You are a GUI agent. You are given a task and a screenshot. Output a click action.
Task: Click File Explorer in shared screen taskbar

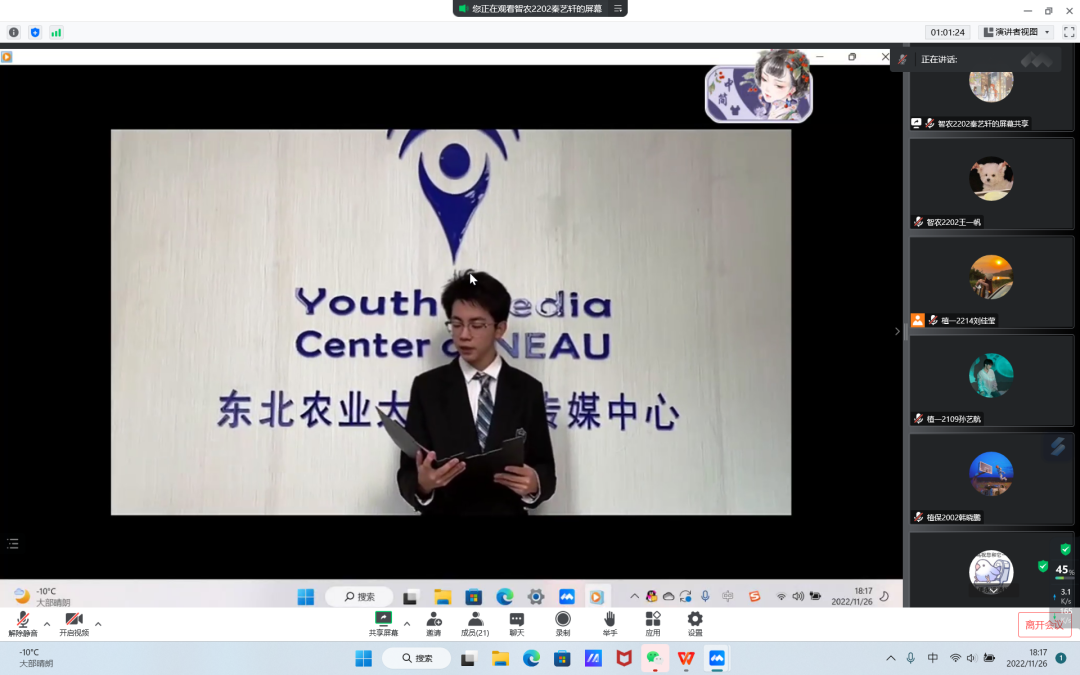pos(442,596)
